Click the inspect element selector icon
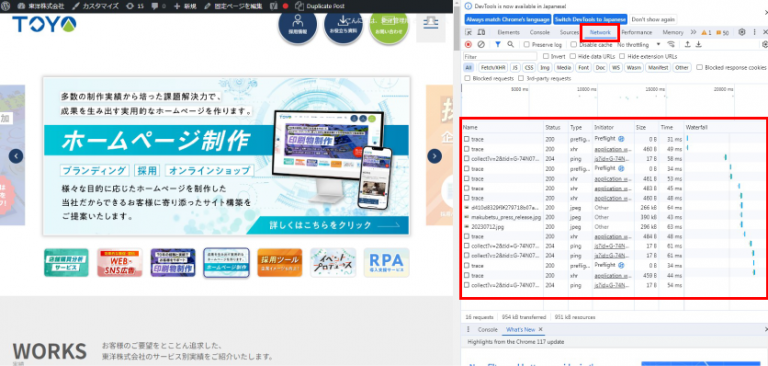 pyautogui.click(x=468, y=32)
